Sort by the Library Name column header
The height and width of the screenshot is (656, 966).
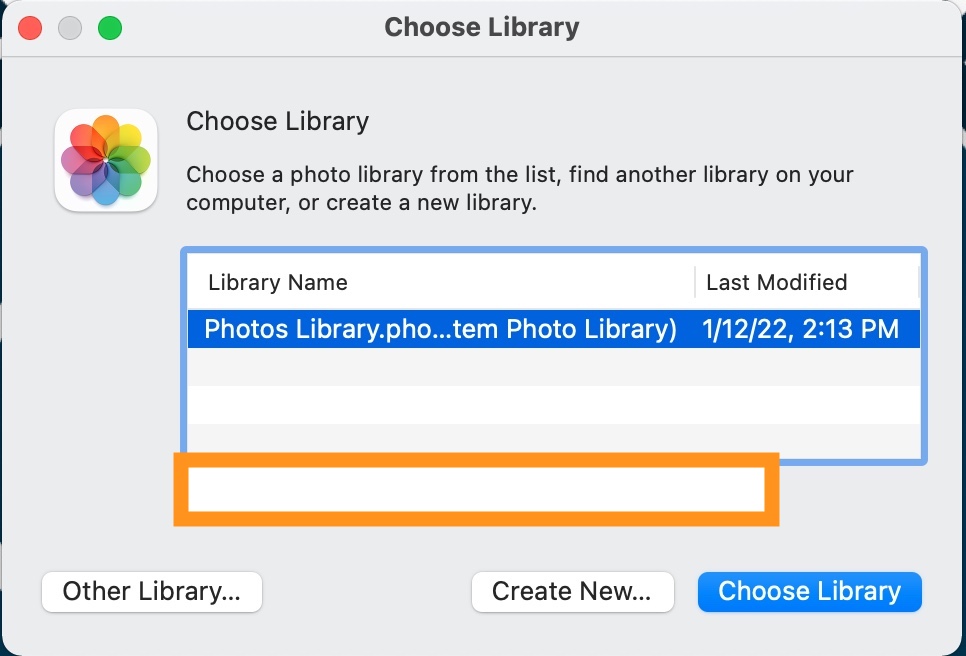point(278,282)
